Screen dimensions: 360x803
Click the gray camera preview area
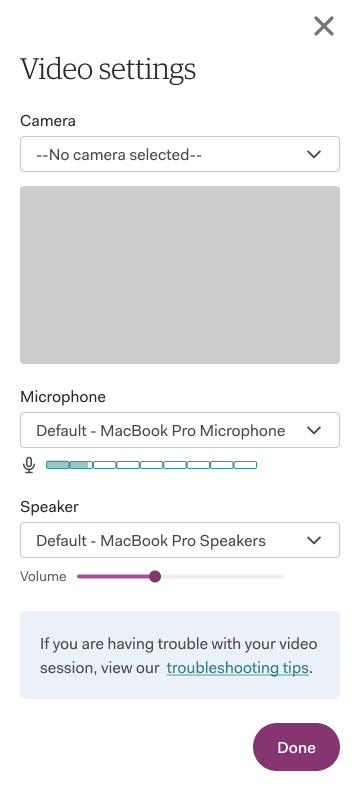pos(180,275)
